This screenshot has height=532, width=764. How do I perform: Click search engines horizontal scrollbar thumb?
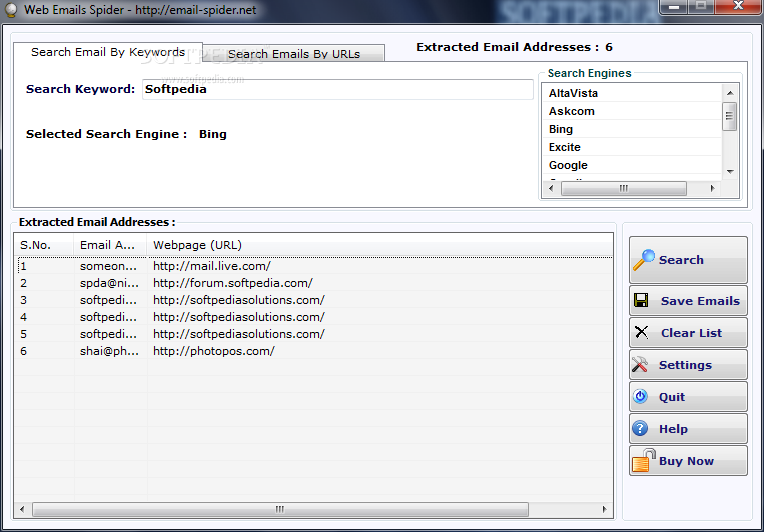tap(624, 189)
